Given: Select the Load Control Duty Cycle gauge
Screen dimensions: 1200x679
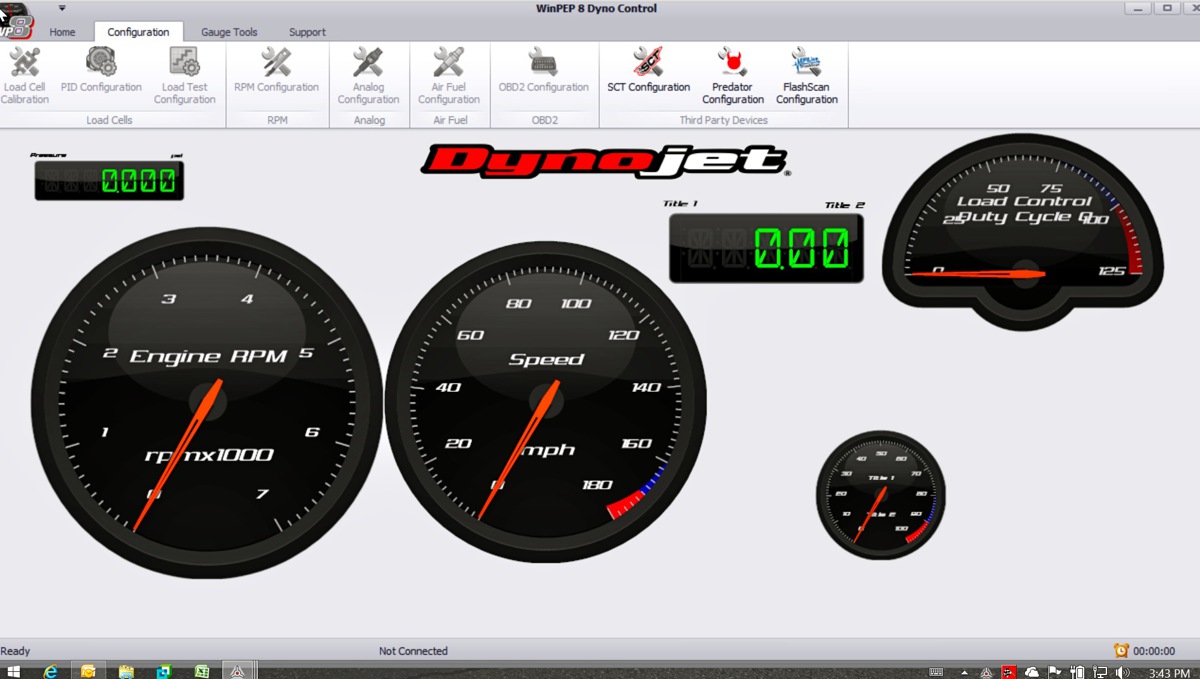Looking at the screenshot, I should tap(1023, 232).
